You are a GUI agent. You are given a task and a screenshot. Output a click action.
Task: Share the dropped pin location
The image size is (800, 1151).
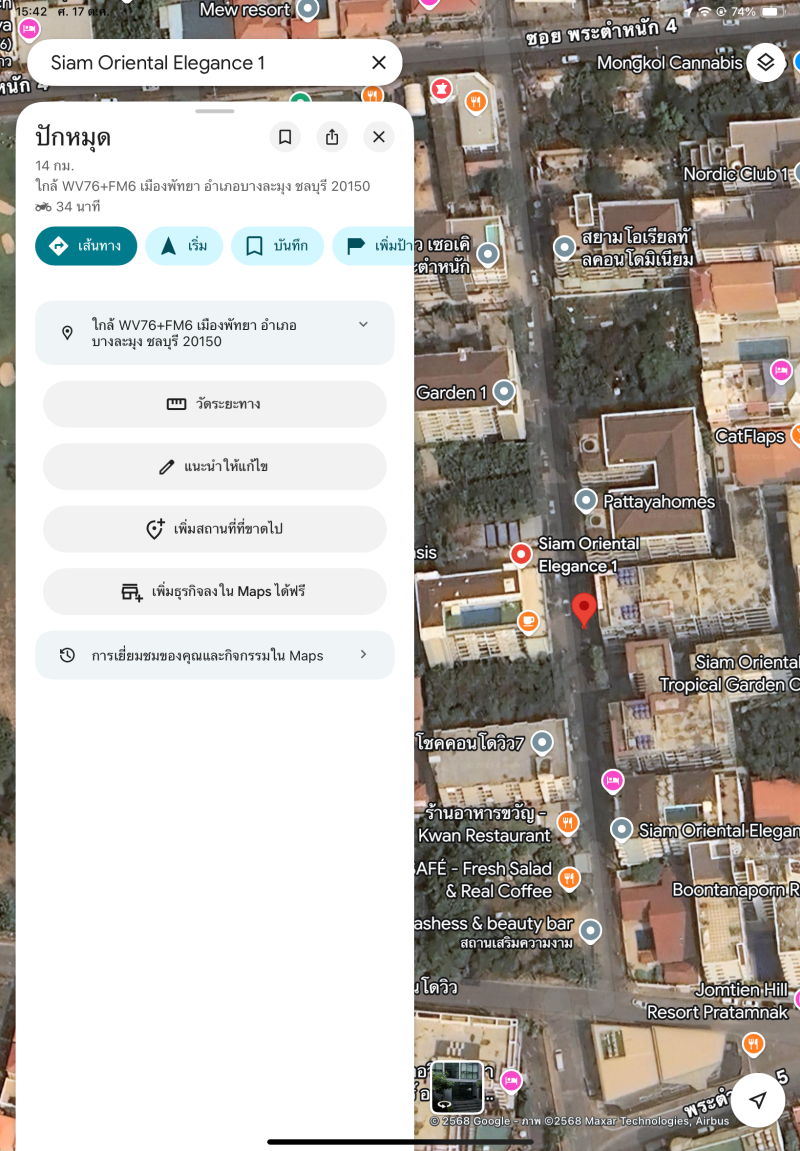coord(332,137)
